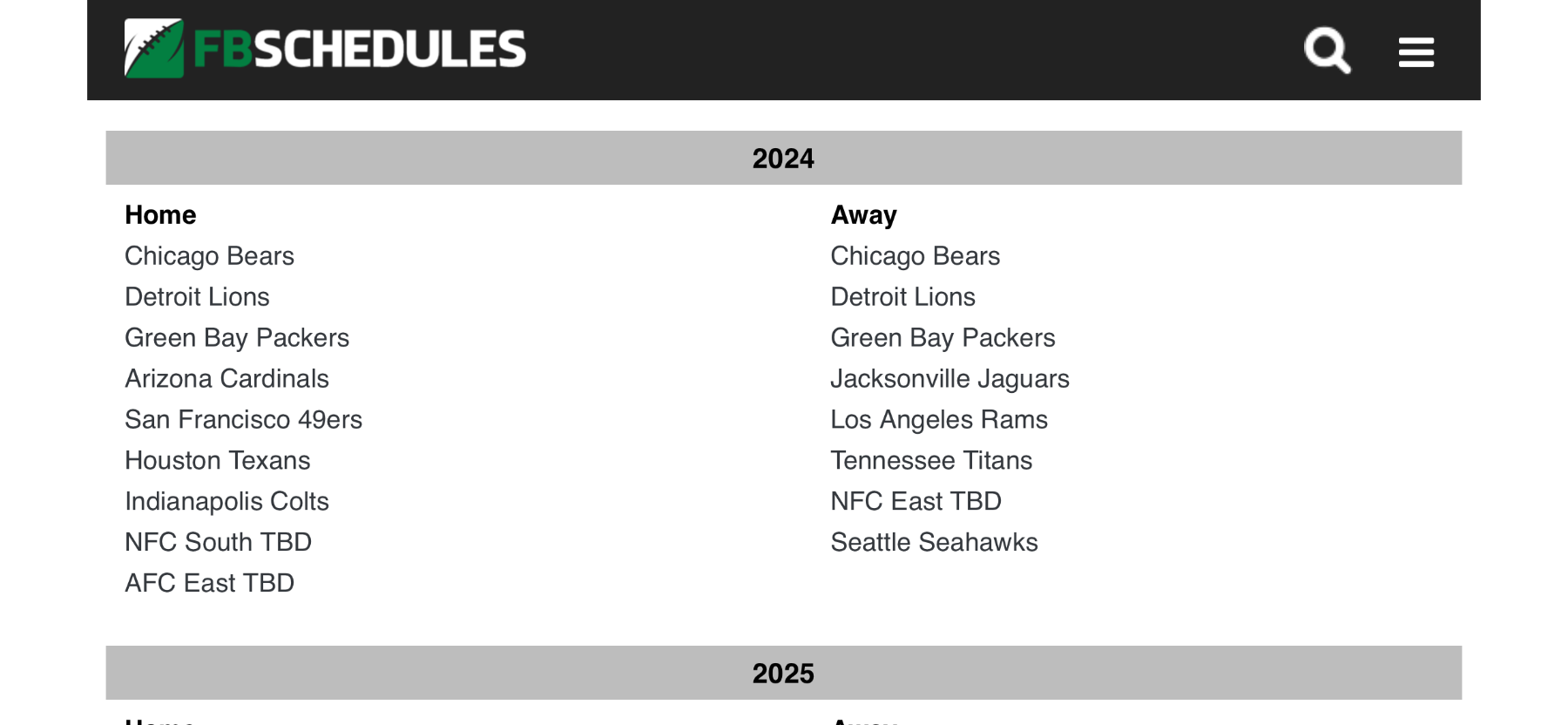
Task: Click NFC South TBD entry
Action: click(x=218, y=543)
